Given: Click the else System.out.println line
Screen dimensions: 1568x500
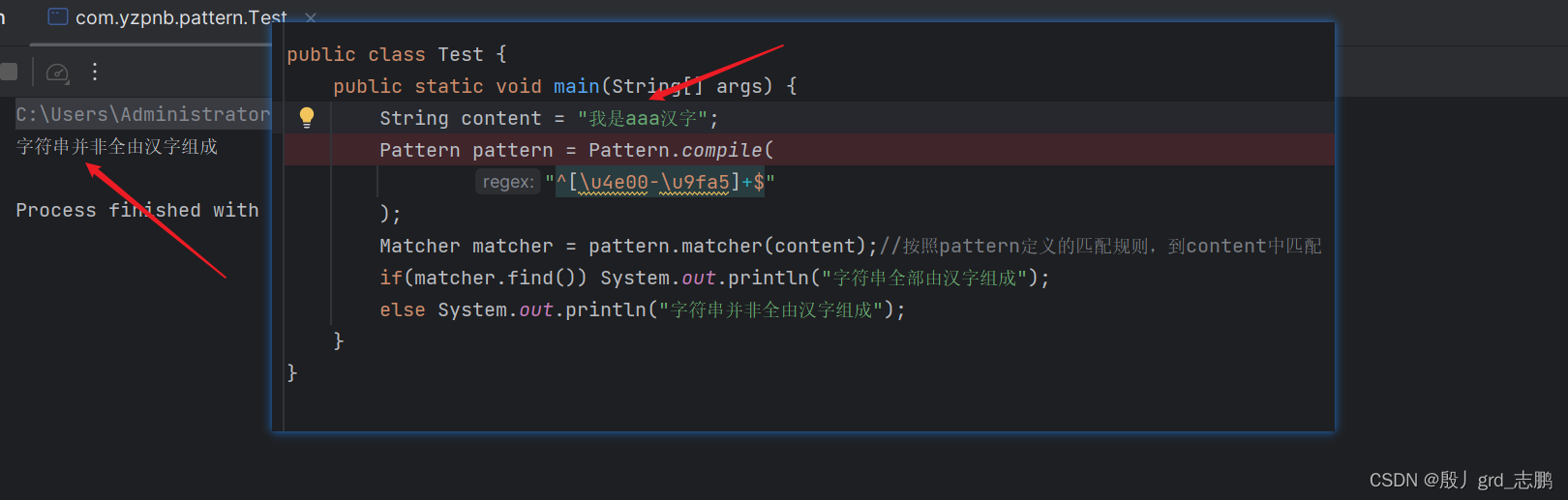Looking at the screenshot, I should click(x=643, y=309).
